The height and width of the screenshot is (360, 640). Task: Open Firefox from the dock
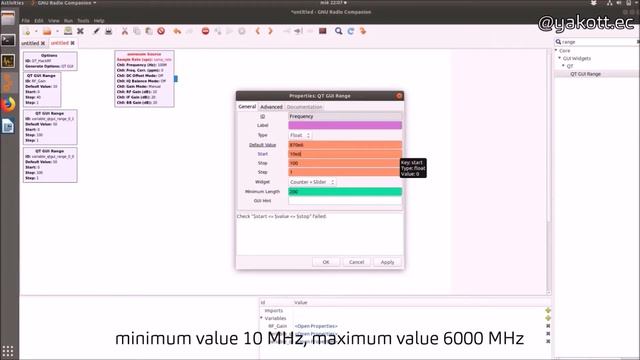point(8,104)
